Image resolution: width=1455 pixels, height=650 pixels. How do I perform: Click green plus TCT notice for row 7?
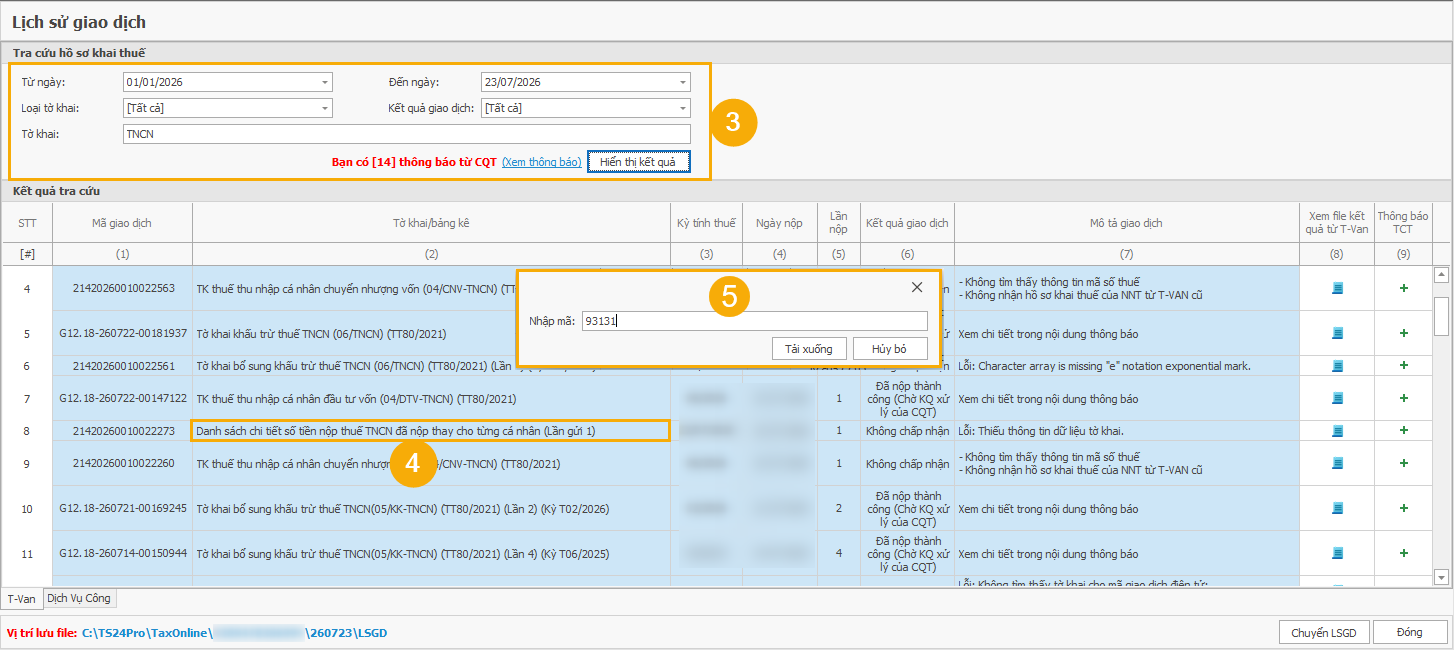coord(1404,399)
